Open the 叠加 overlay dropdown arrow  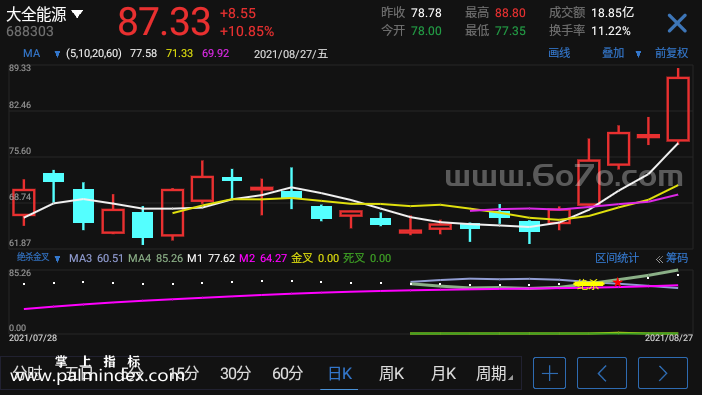pyautogui.click(x=638, y=54)
